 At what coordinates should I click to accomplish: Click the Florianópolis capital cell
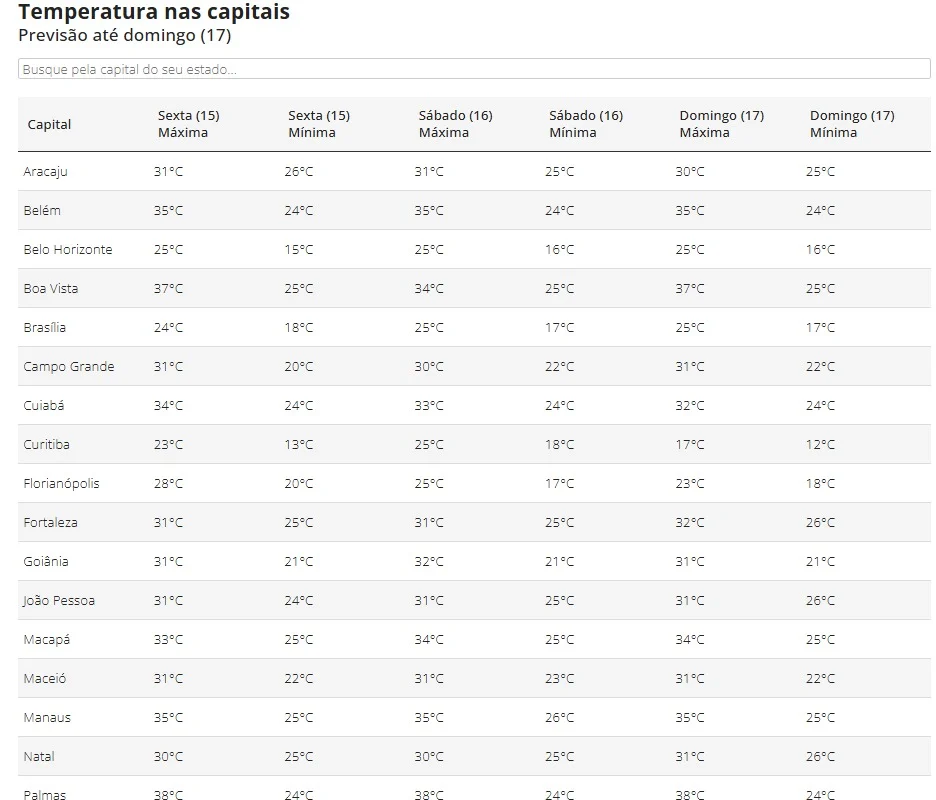tap(61, 484)
